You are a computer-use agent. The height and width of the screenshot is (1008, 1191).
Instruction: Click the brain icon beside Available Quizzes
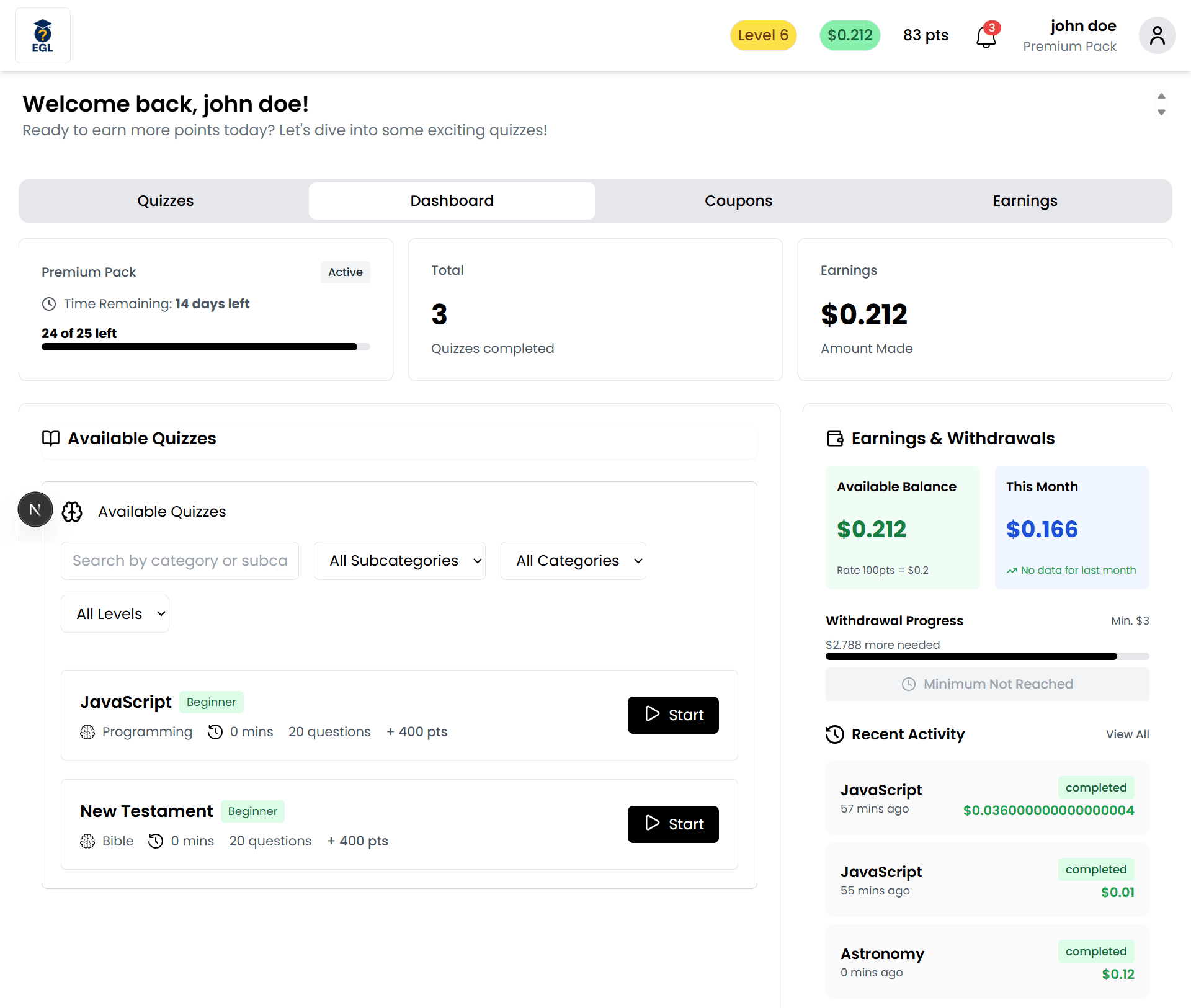[72, 512]
